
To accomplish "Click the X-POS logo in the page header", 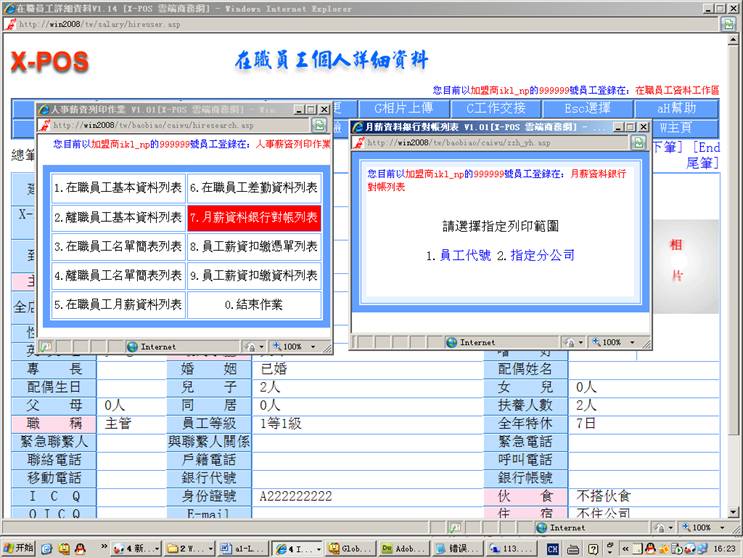I will 50,62.
